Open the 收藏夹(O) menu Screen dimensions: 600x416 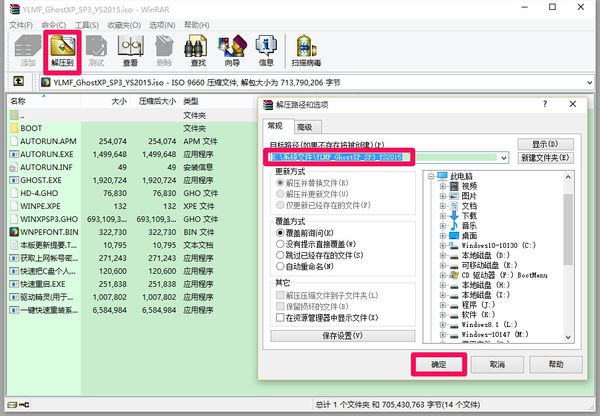point(124,25)
